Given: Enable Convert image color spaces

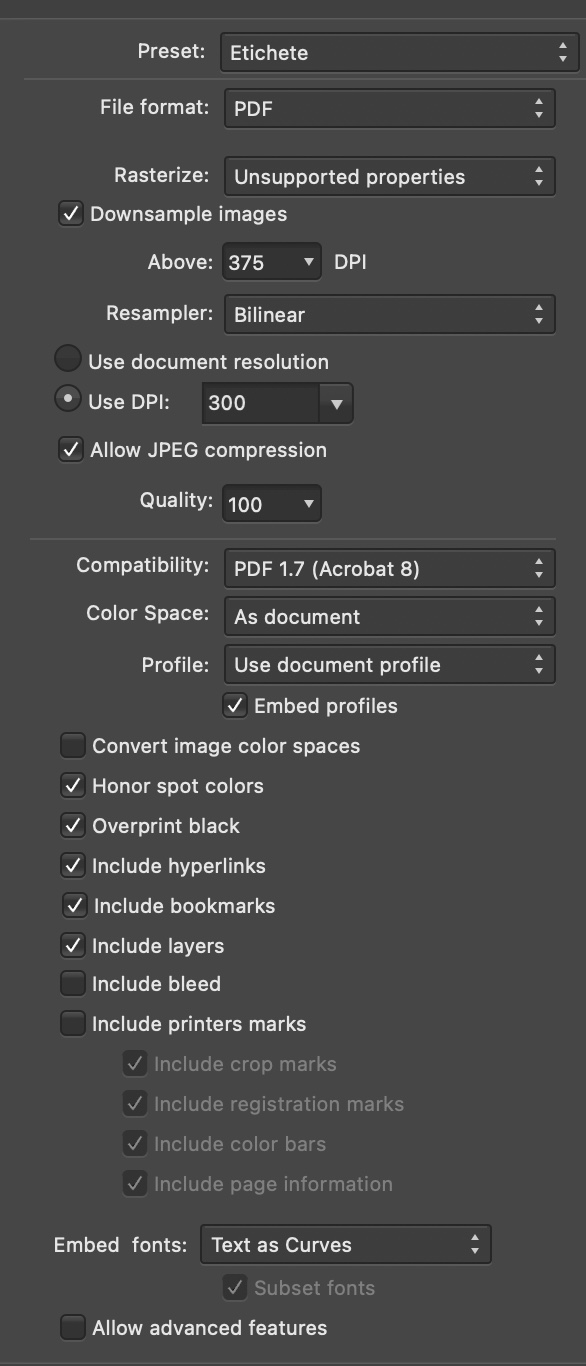Looking at the screenshot, I should tap(73, 746).
